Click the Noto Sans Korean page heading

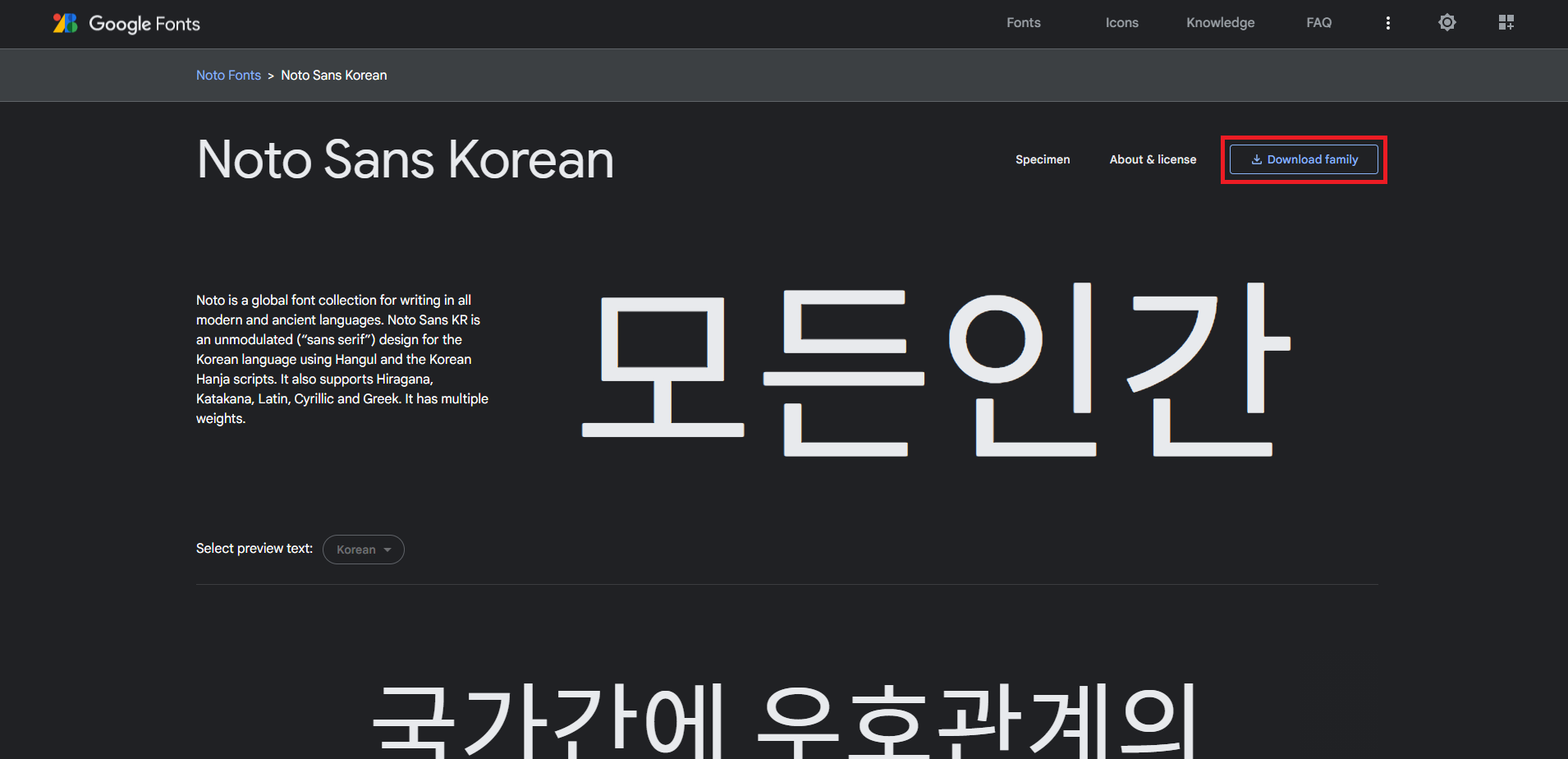click(406, 159)
